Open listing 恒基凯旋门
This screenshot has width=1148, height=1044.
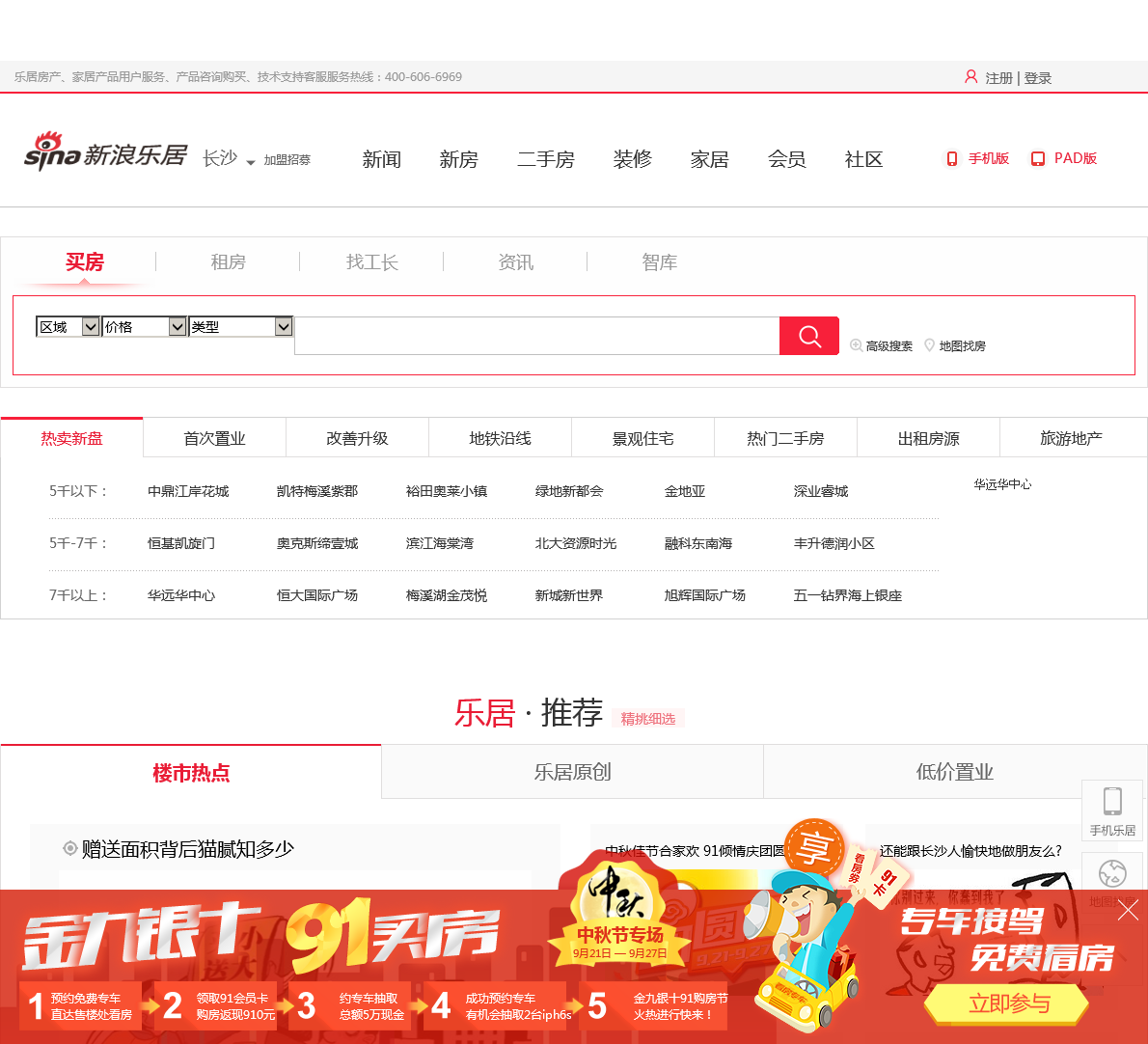pos(180,543)
